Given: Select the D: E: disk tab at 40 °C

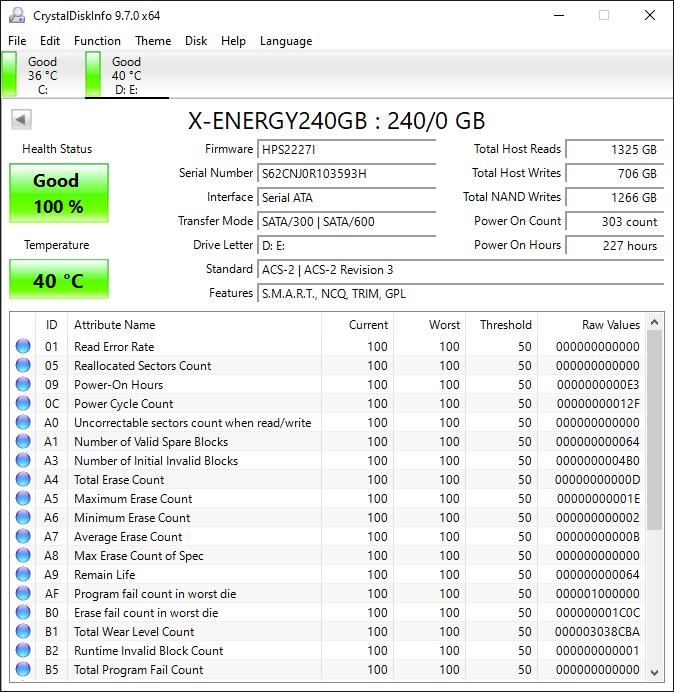Looking at the screenshot, I should (126, 75).
